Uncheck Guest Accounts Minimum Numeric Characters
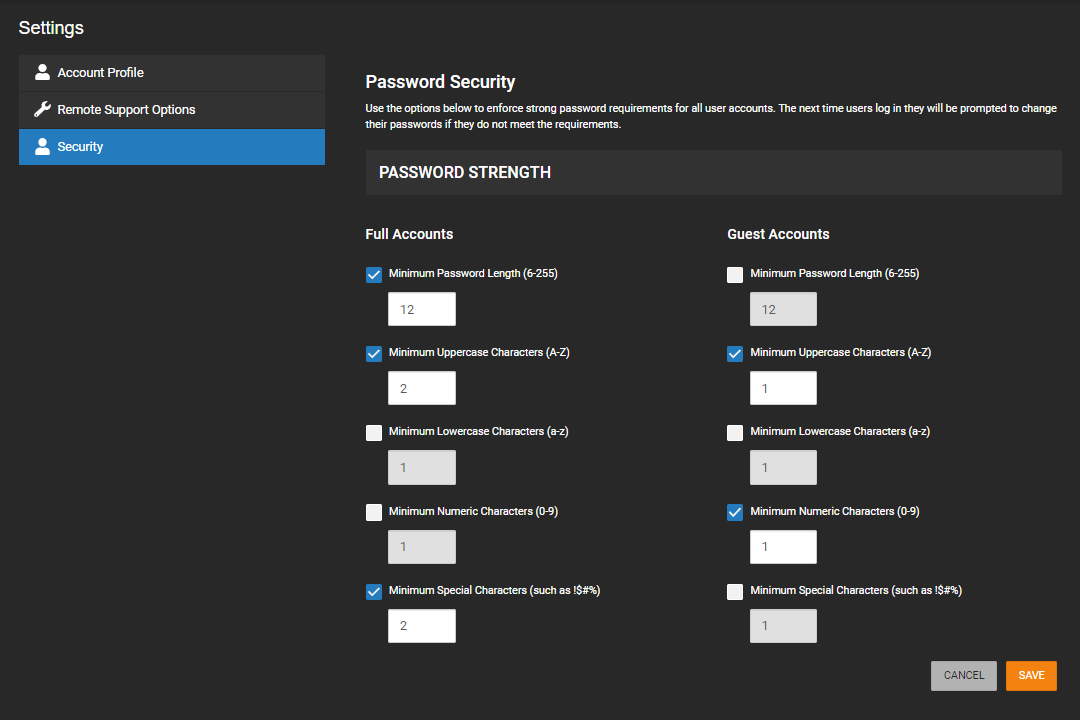This screenshot has width=1080, height=720. (735, 513)
